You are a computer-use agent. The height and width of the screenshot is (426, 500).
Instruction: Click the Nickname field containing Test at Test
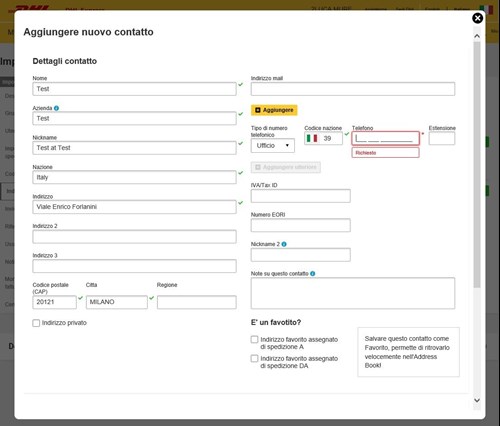(x=134, y=148)
